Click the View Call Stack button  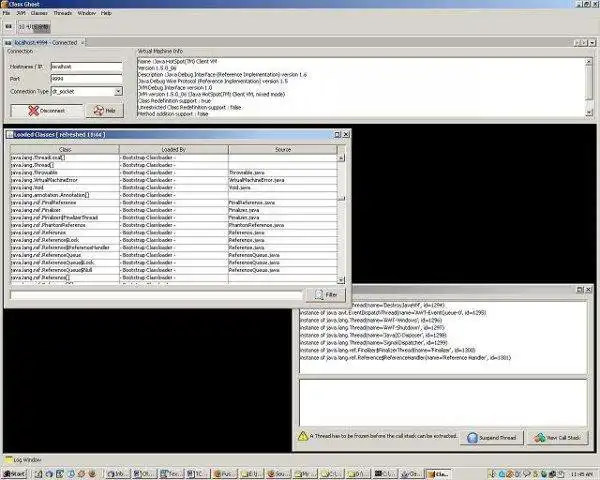point(558,438)
